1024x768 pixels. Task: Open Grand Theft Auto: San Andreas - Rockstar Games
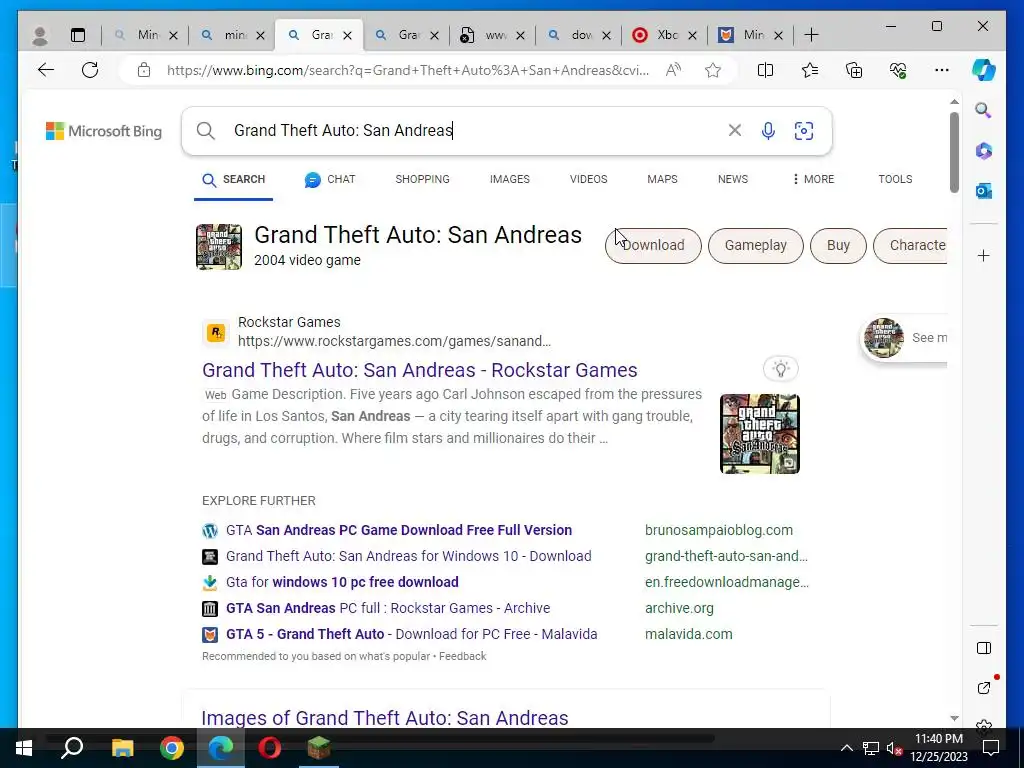pyautogui.click(x=419, y=370)
